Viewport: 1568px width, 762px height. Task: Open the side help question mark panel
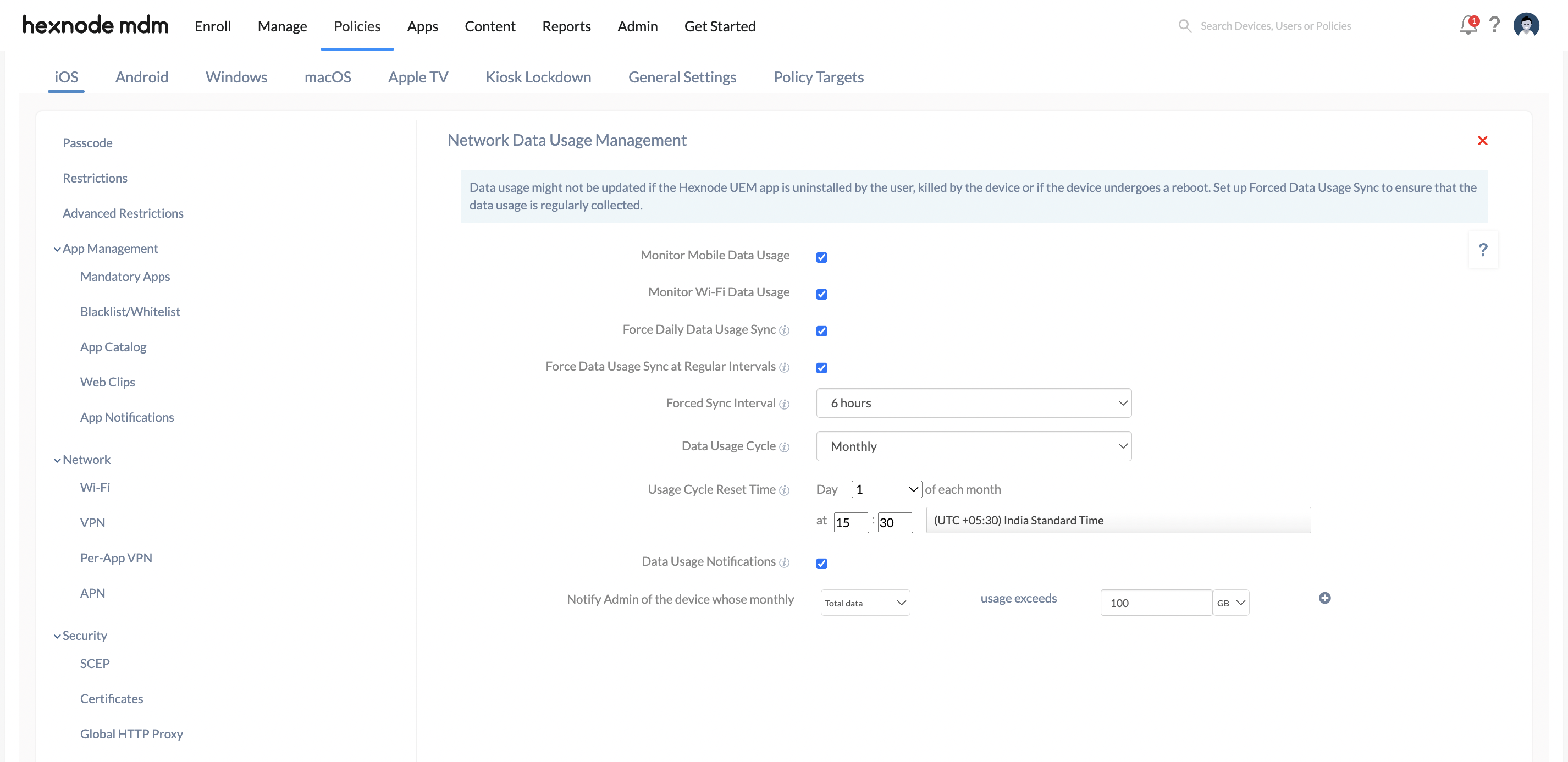pyautogui.click(x=1483, y=250)
